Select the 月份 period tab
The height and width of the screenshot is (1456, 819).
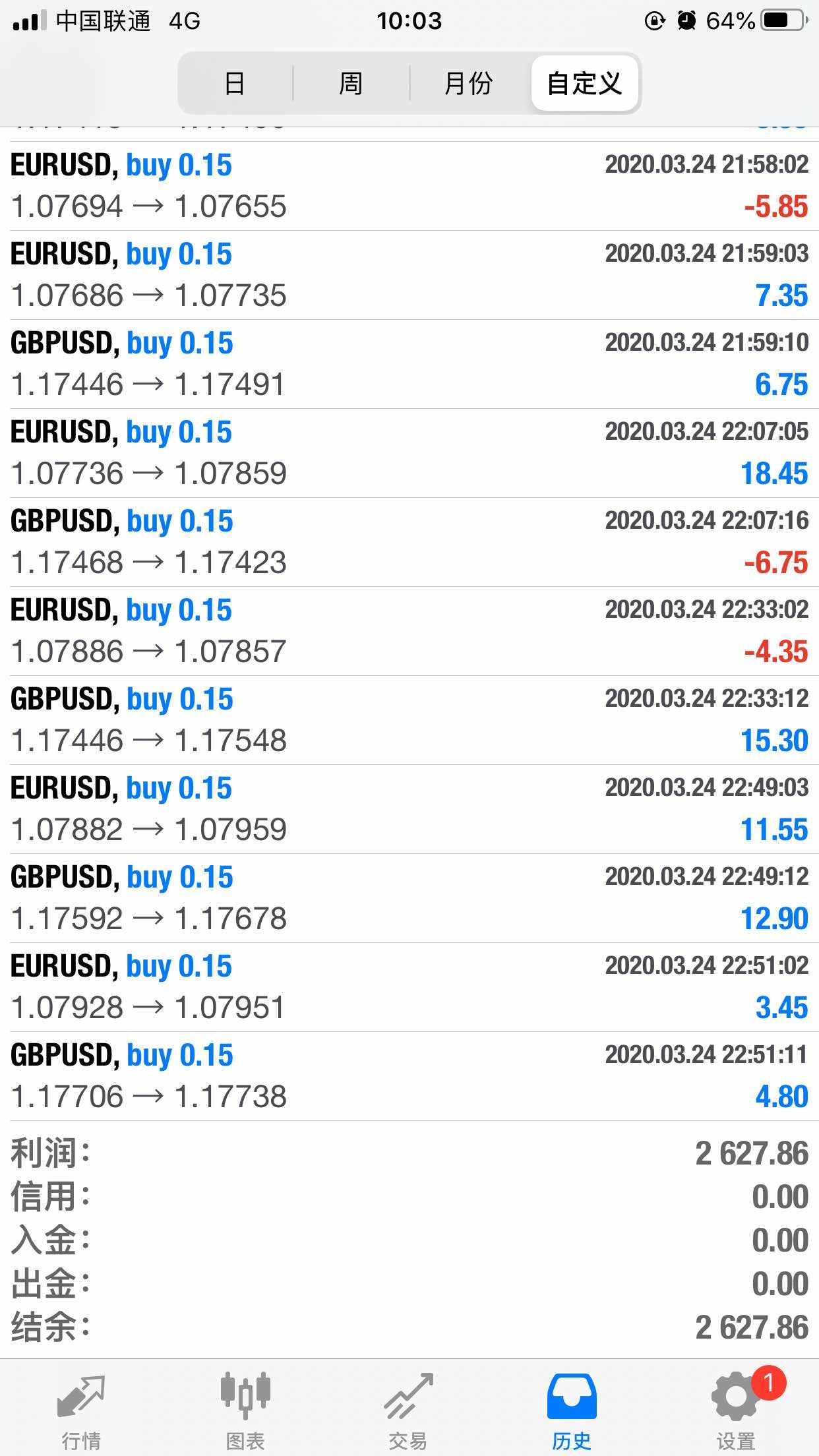point(468,84)
